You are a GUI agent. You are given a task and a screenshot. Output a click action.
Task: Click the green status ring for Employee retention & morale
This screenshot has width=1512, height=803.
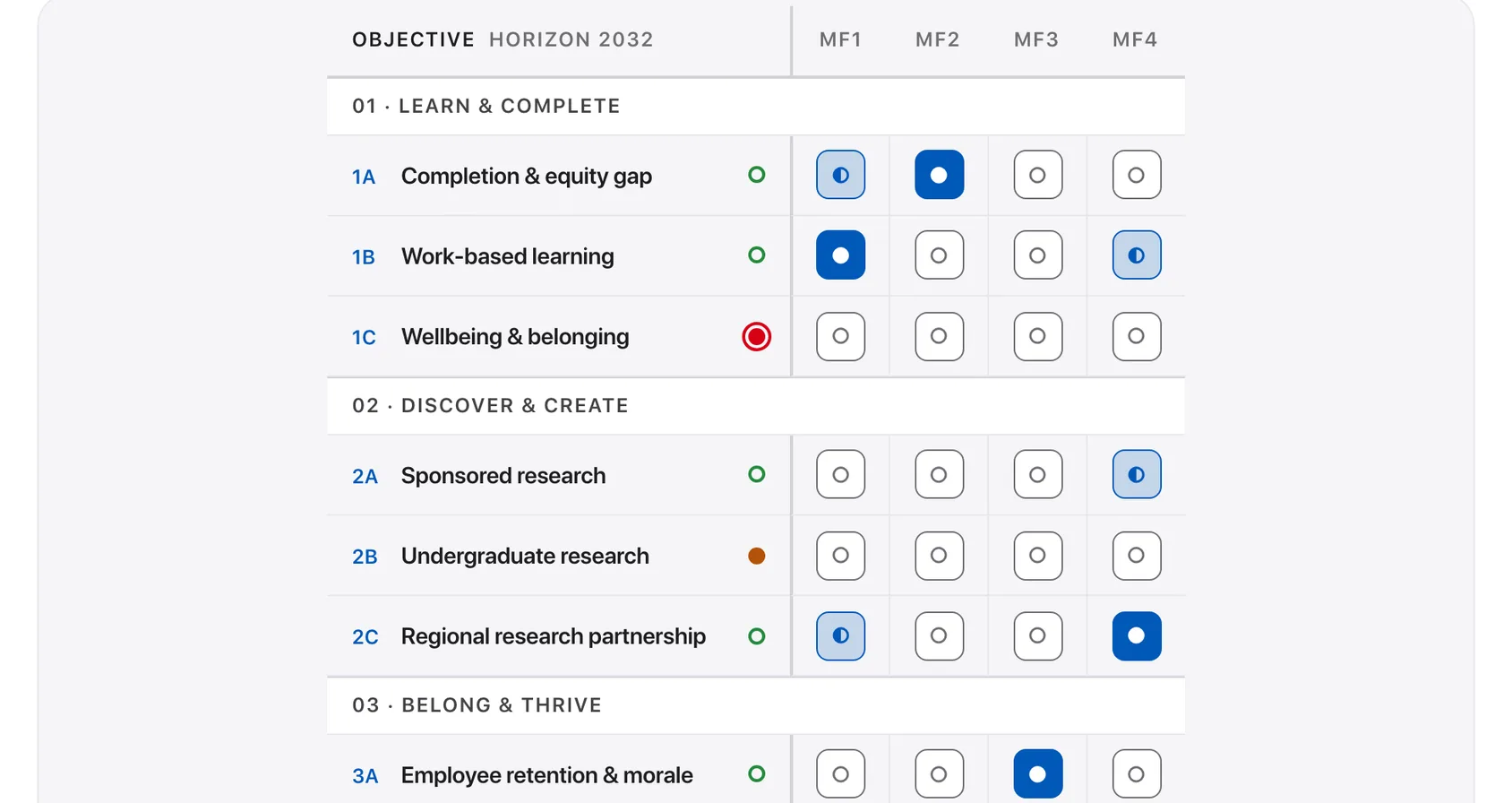[757, 773]
